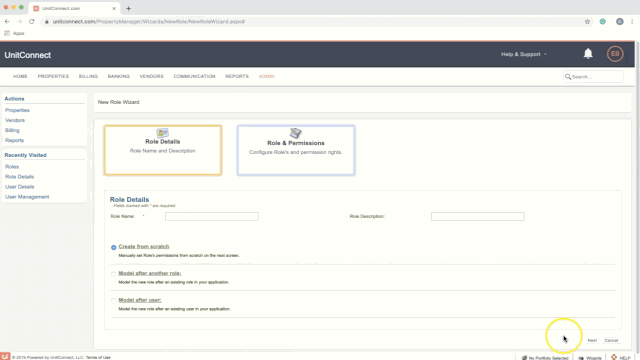Switch to the UnitConnect.com browser tab
The height and width of the screenshot is (360, 640).
73,8
